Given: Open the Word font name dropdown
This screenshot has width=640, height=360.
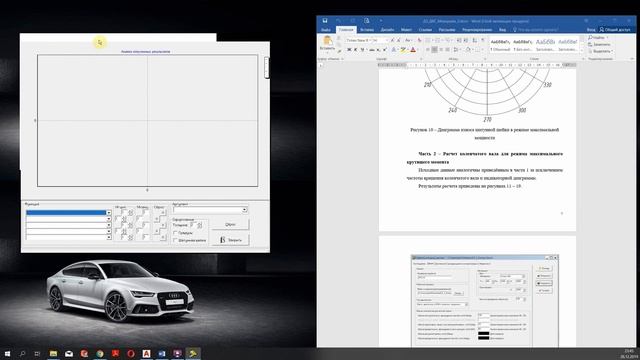Looking at the screenshot, I should pyautogui.click(x=369, y=40).
